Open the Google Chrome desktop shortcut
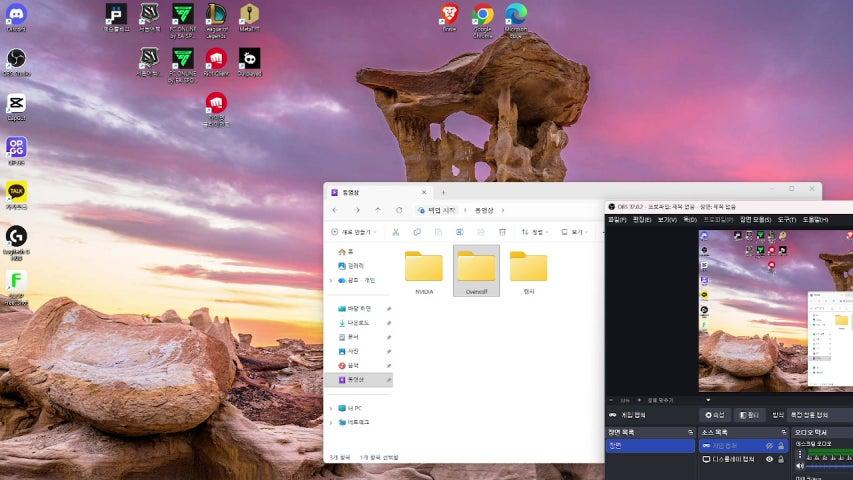 point(483,15)
